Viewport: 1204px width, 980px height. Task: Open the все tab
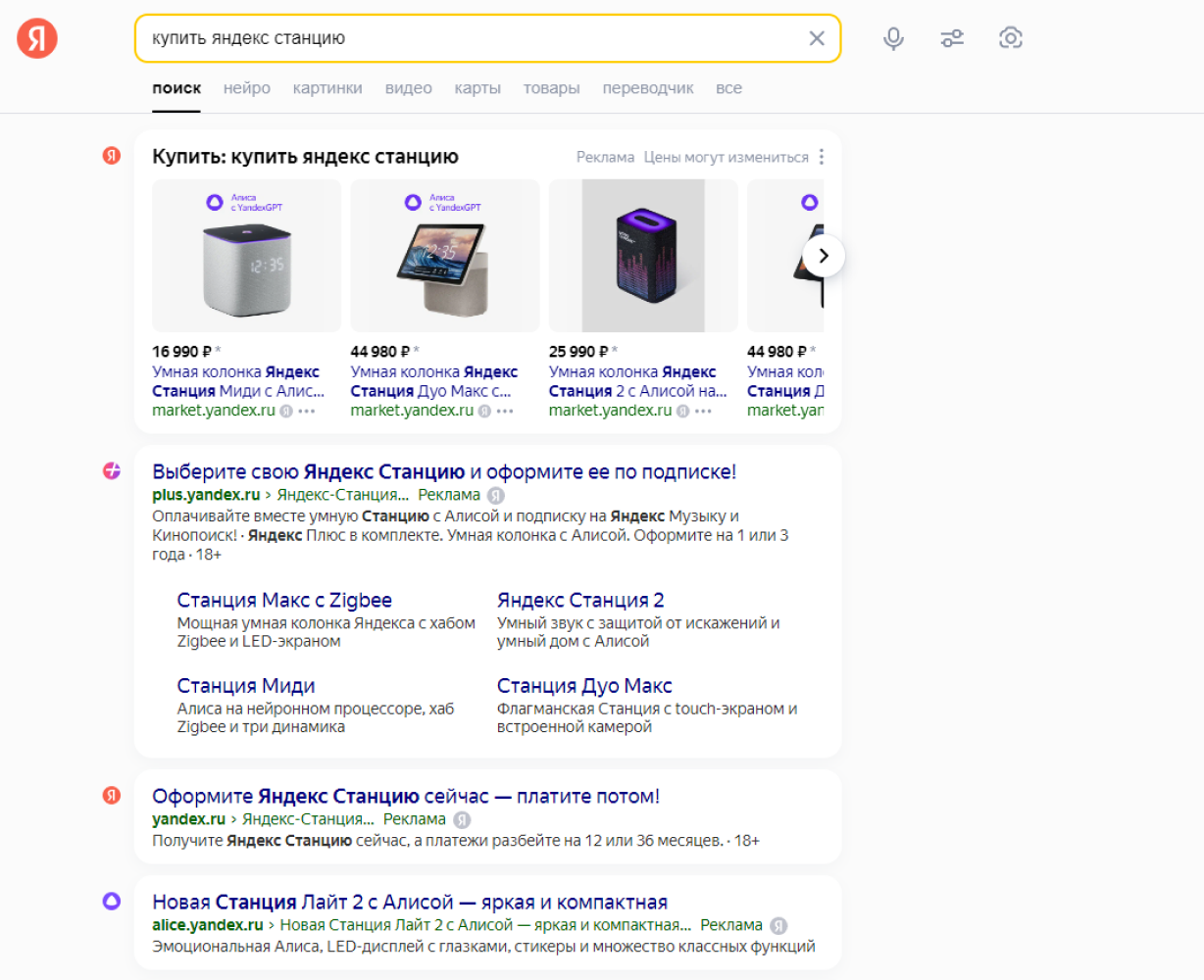pos(728,88)
